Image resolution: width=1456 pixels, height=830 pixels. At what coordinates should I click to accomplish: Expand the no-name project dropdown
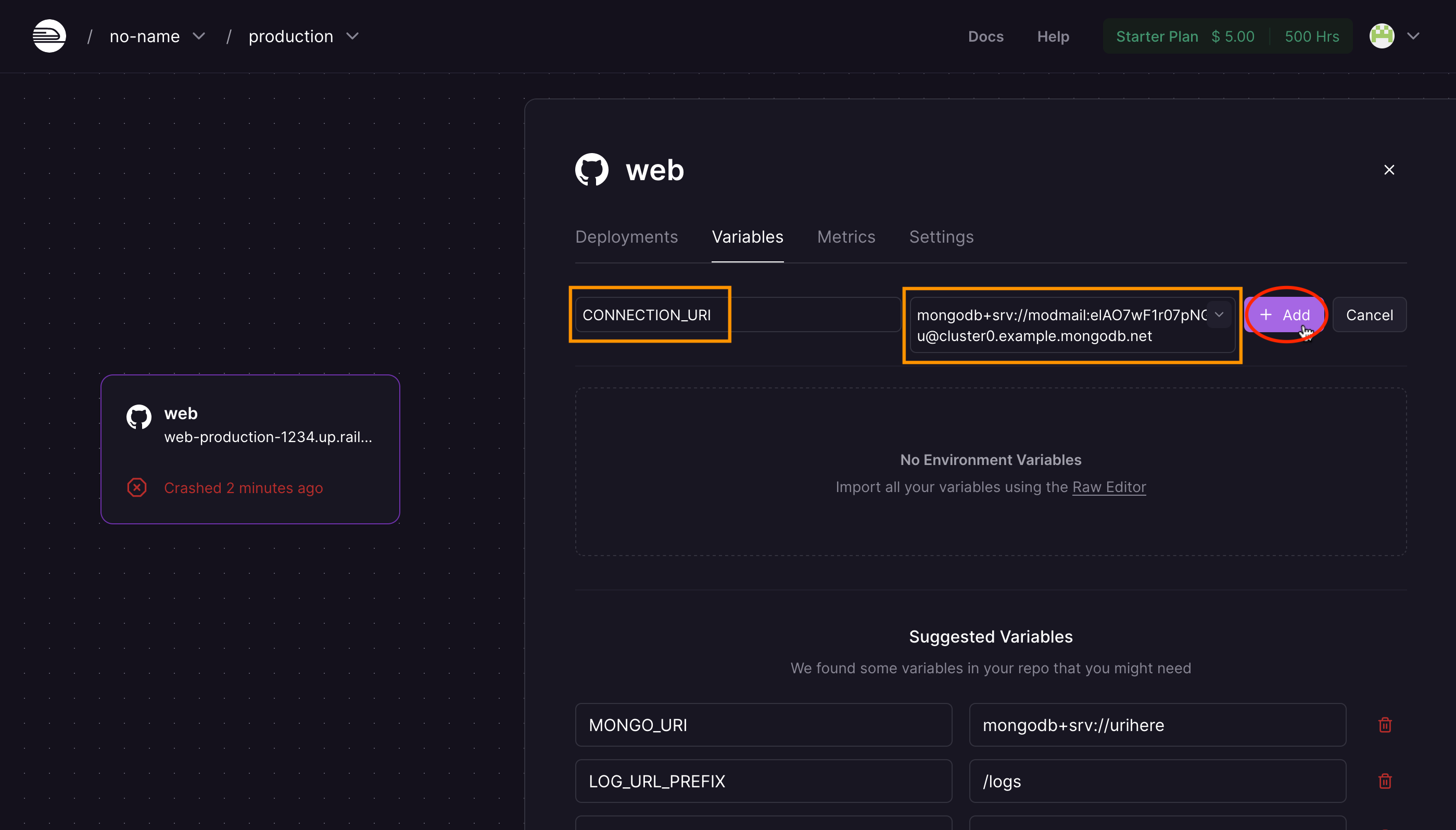click(x=199, y=36)
